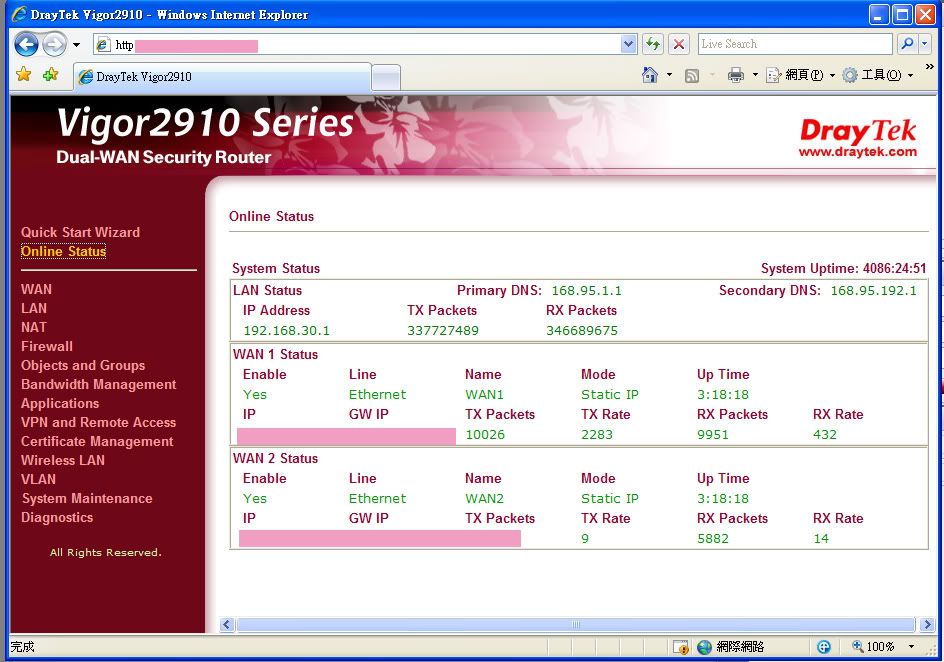Open the Favorites Center star
The height and width of the screenshot is (662, 944).
23,75
